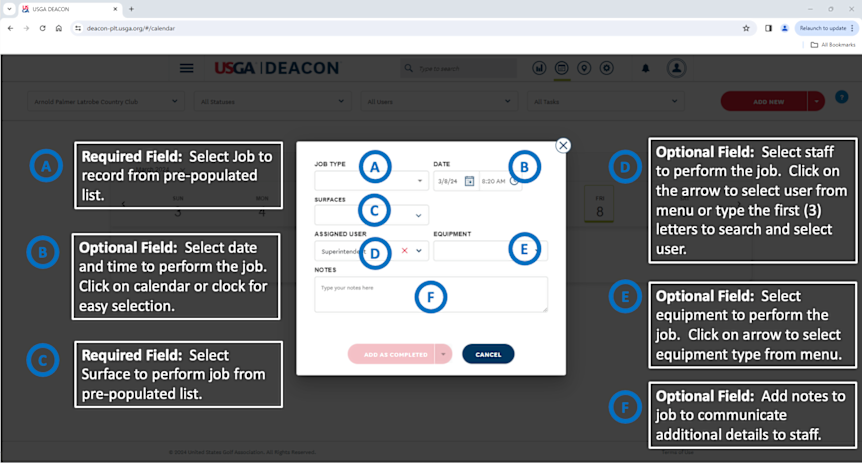Select the USGA DEACON browser tab
Viewport: 862px width, 463px height.
point(69,9)
